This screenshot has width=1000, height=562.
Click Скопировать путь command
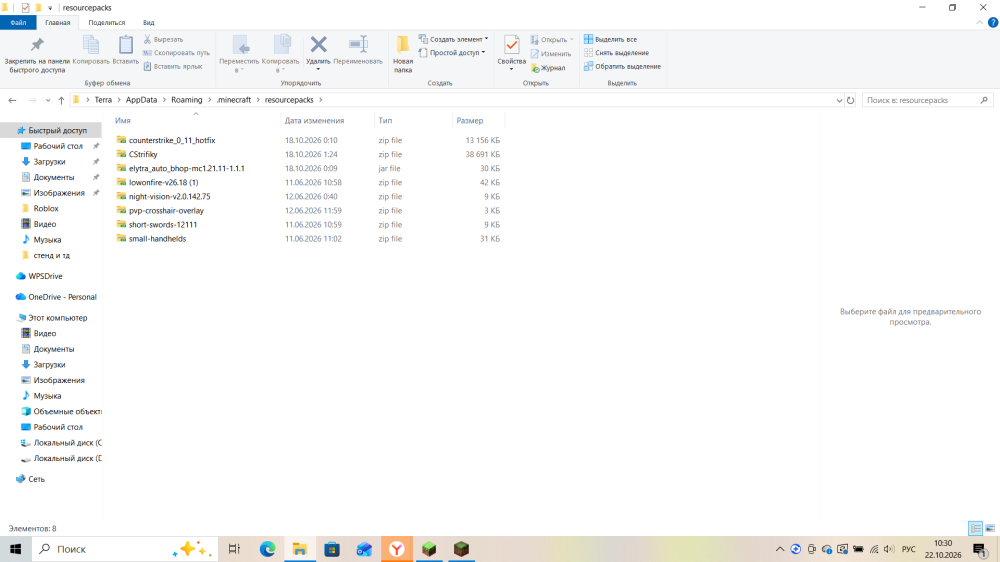pyautogui.click(x=177, y=53)
